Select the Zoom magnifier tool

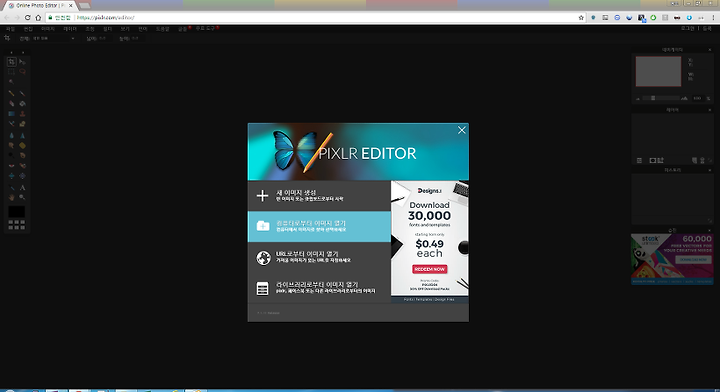(x=22, y=197)
